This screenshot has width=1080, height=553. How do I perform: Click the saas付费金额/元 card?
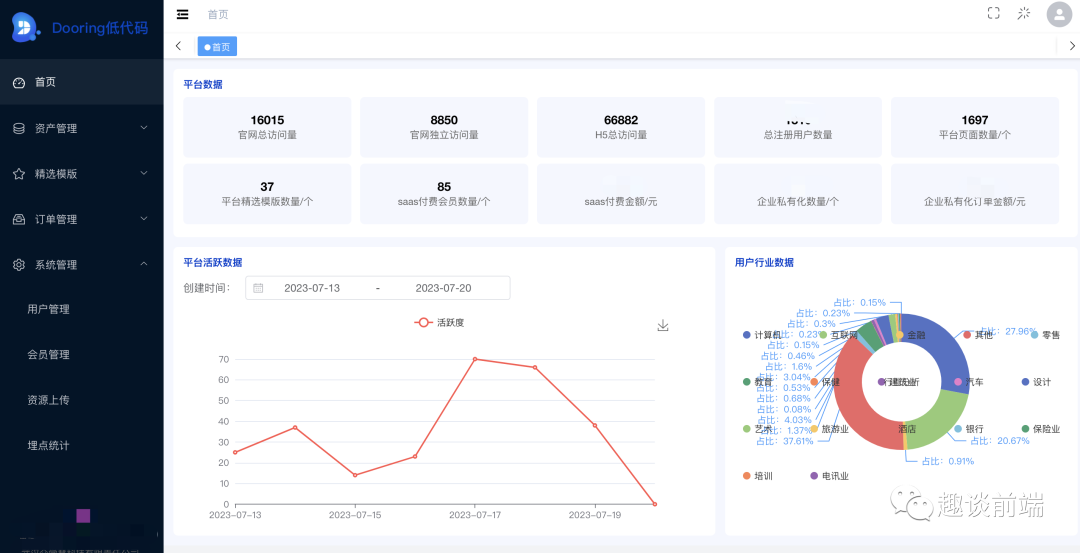pyautogui.click(x=621, y=194)
